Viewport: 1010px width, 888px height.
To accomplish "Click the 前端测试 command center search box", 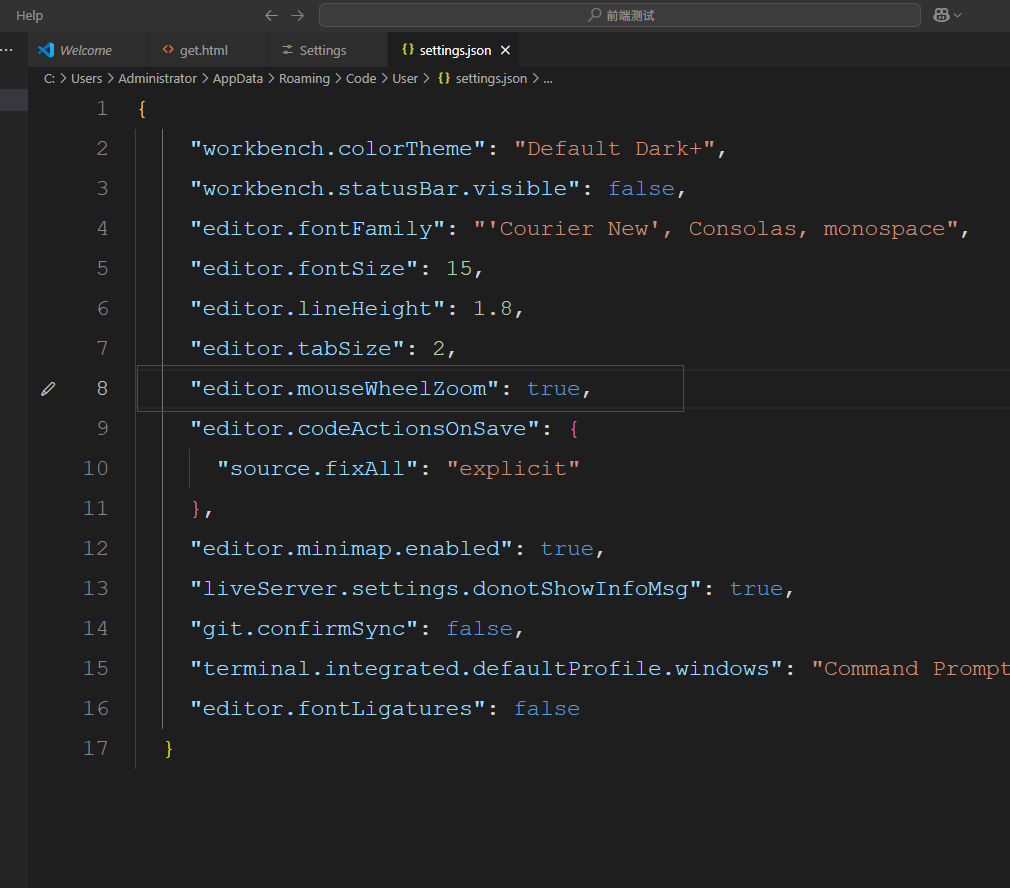I will [x=620, y=15].
